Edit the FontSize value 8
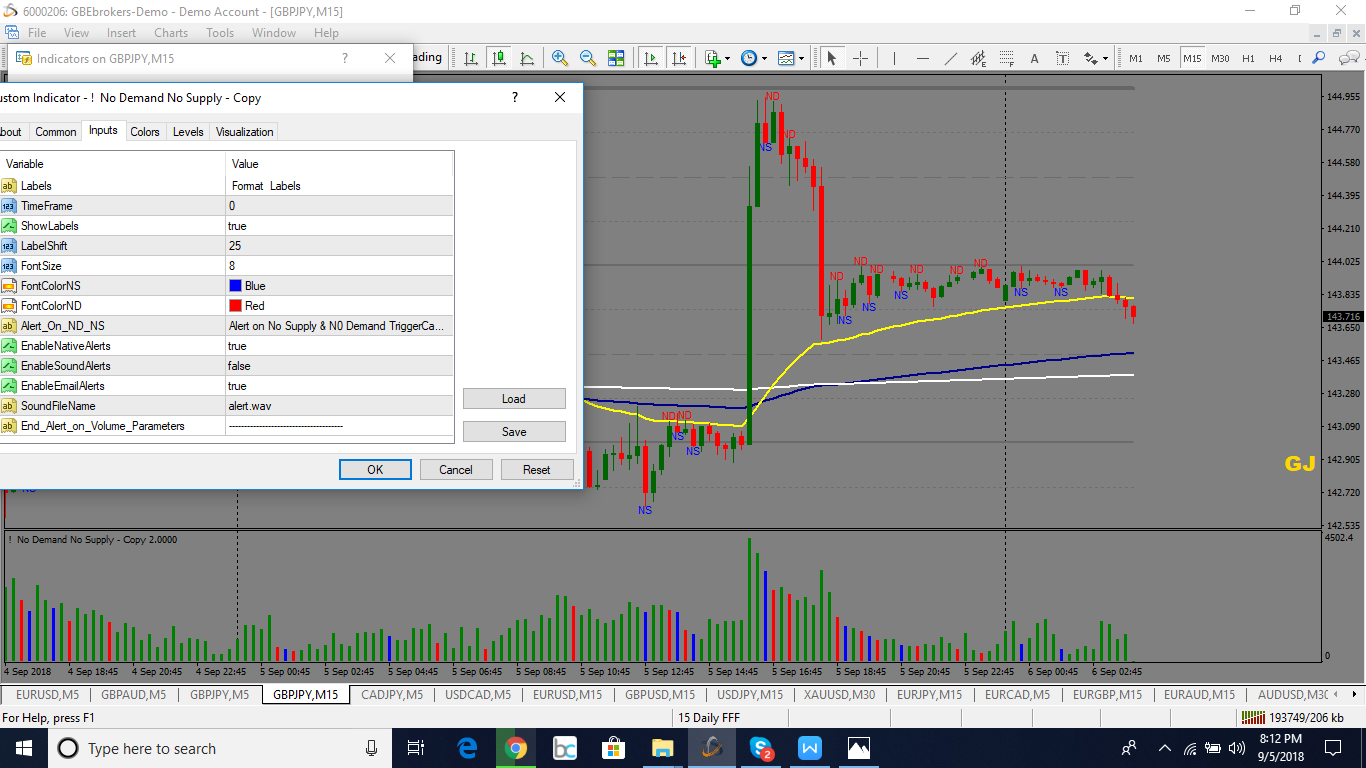Screen dimensions: 1366x768 click(340, 266)
